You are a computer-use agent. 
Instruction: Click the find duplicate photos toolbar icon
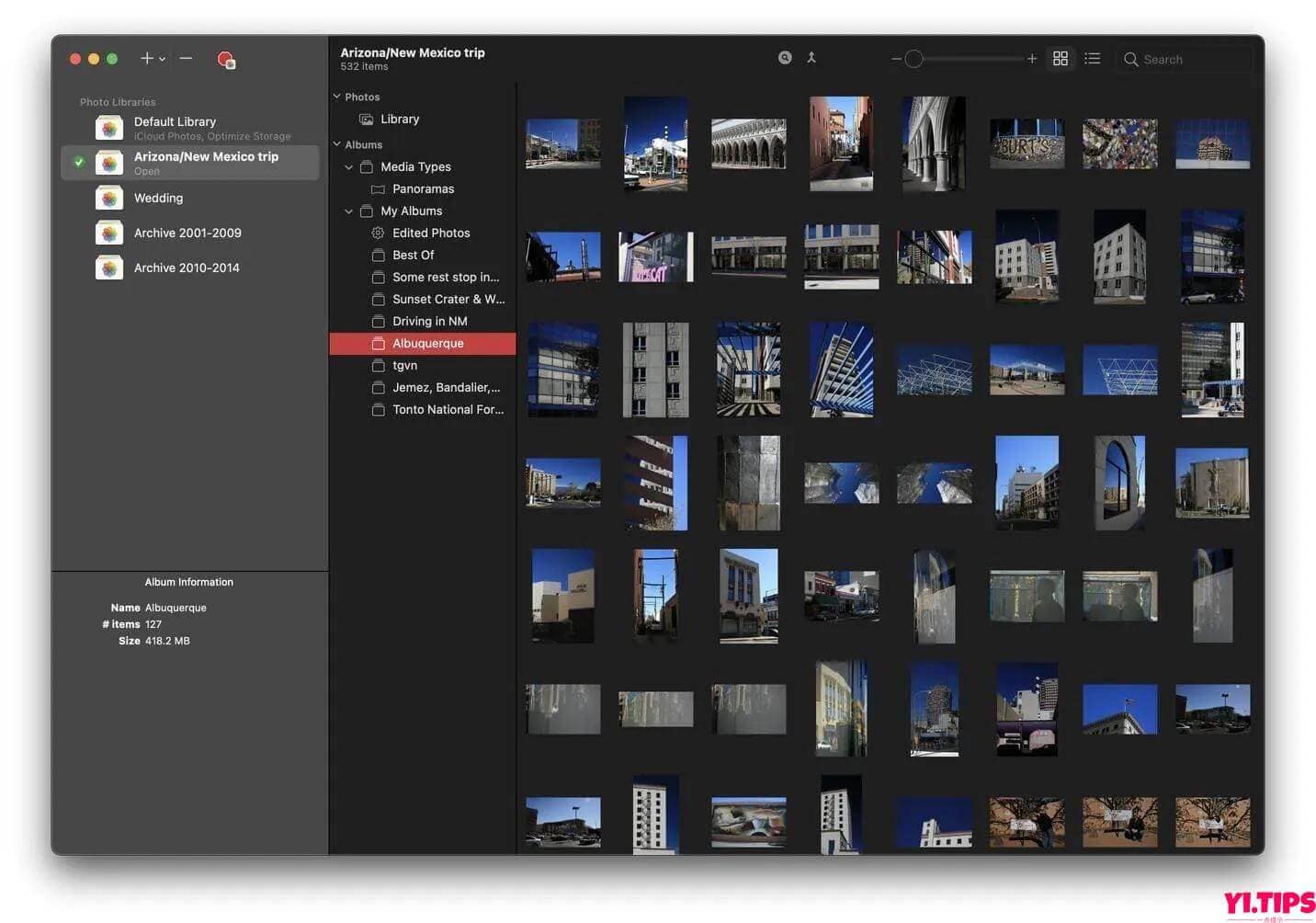225,58
